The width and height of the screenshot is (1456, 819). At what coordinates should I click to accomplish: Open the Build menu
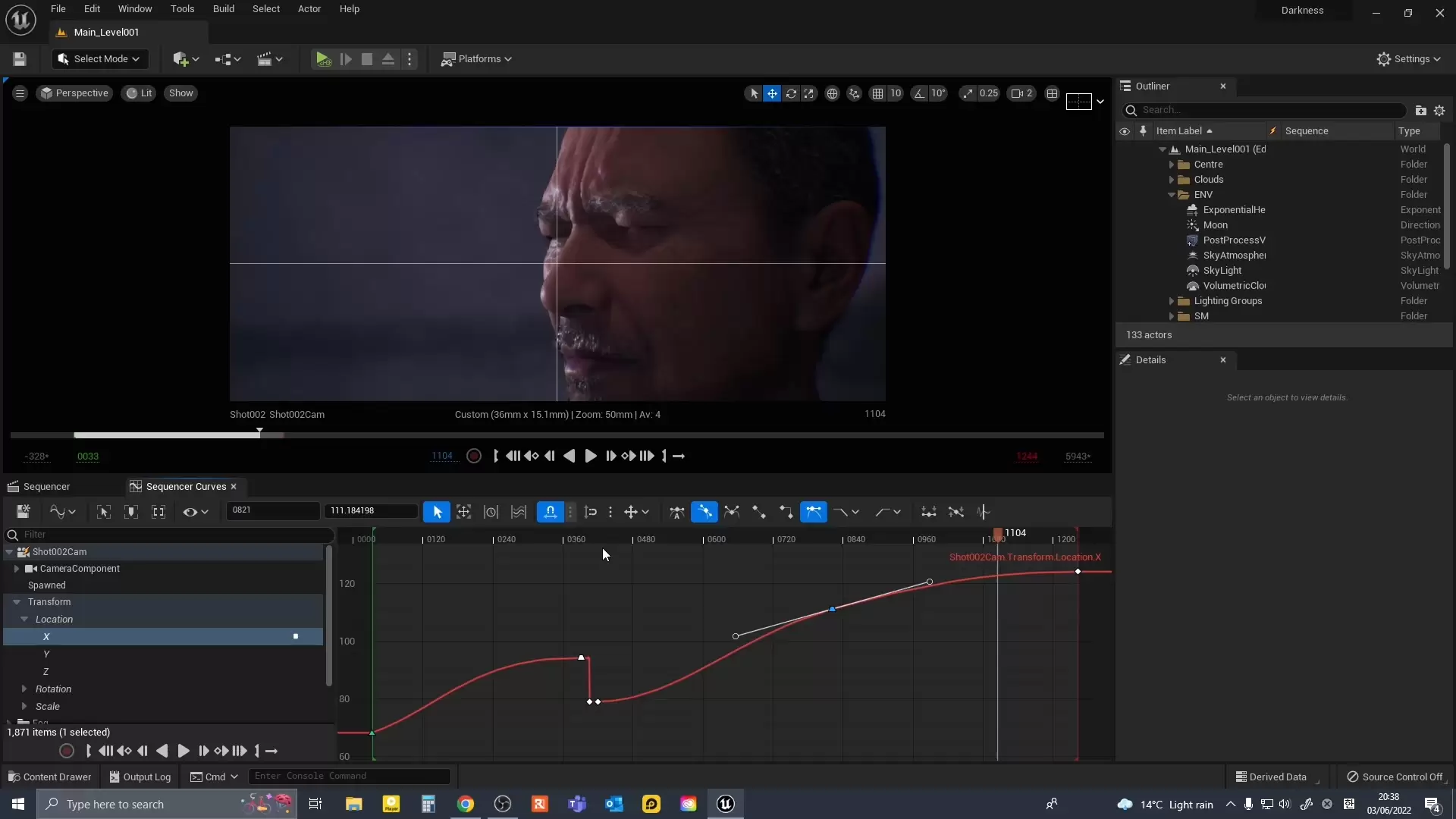(x=223, y=9)
